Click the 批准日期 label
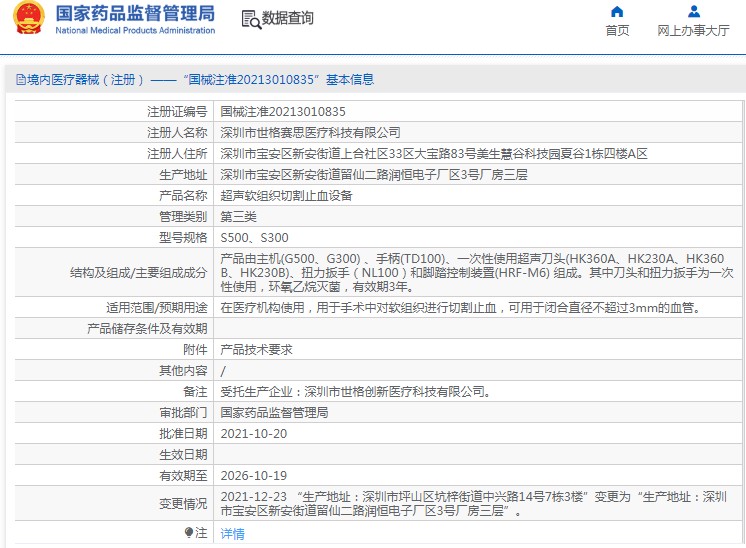Viewport: 746px width, 548px height. point(183,433)
